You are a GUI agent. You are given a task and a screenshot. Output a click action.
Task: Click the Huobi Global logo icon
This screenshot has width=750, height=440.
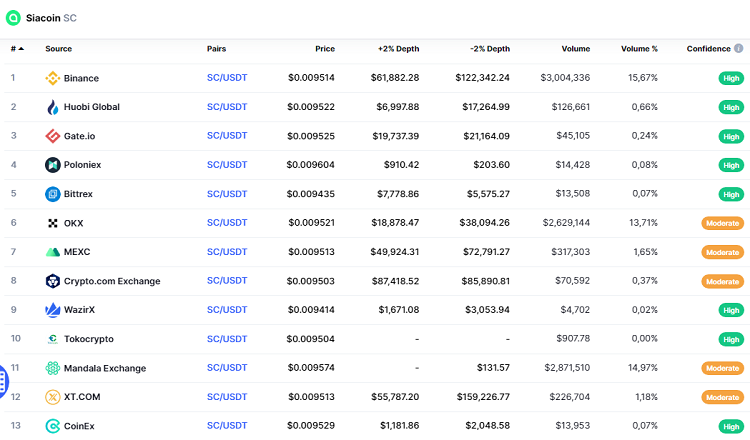(53, 107)
